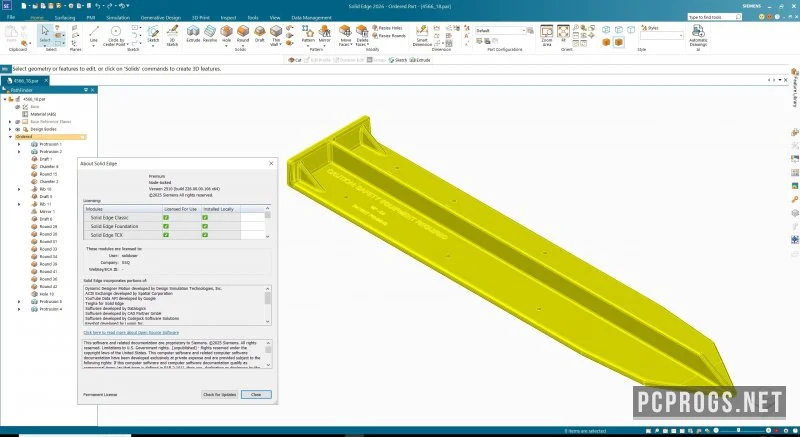This screenshot has width=800, height=437.
Task: Toggle visibility eye for Base node
Action: tap(18, 107)
